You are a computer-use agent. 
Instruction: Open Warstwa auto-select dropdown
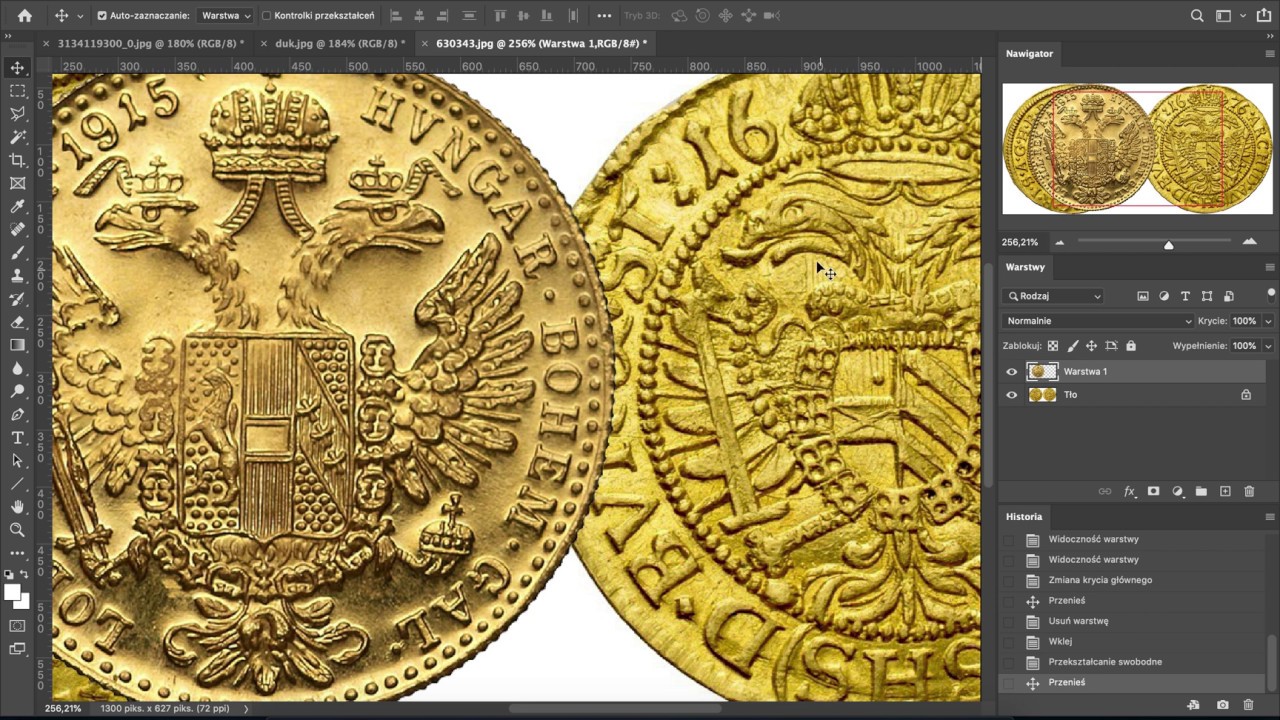225,16
